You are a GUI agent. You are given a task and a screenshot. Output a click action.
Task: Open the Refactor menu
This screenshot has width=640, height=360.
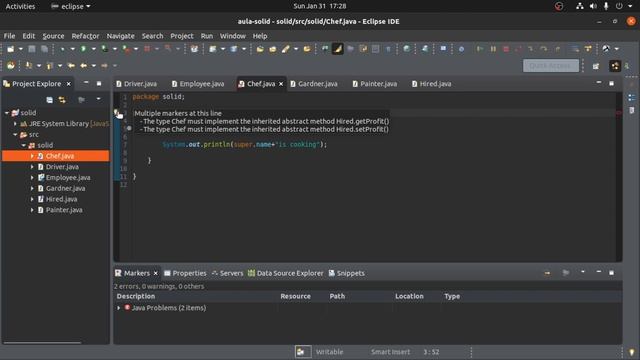pos(85,36)
